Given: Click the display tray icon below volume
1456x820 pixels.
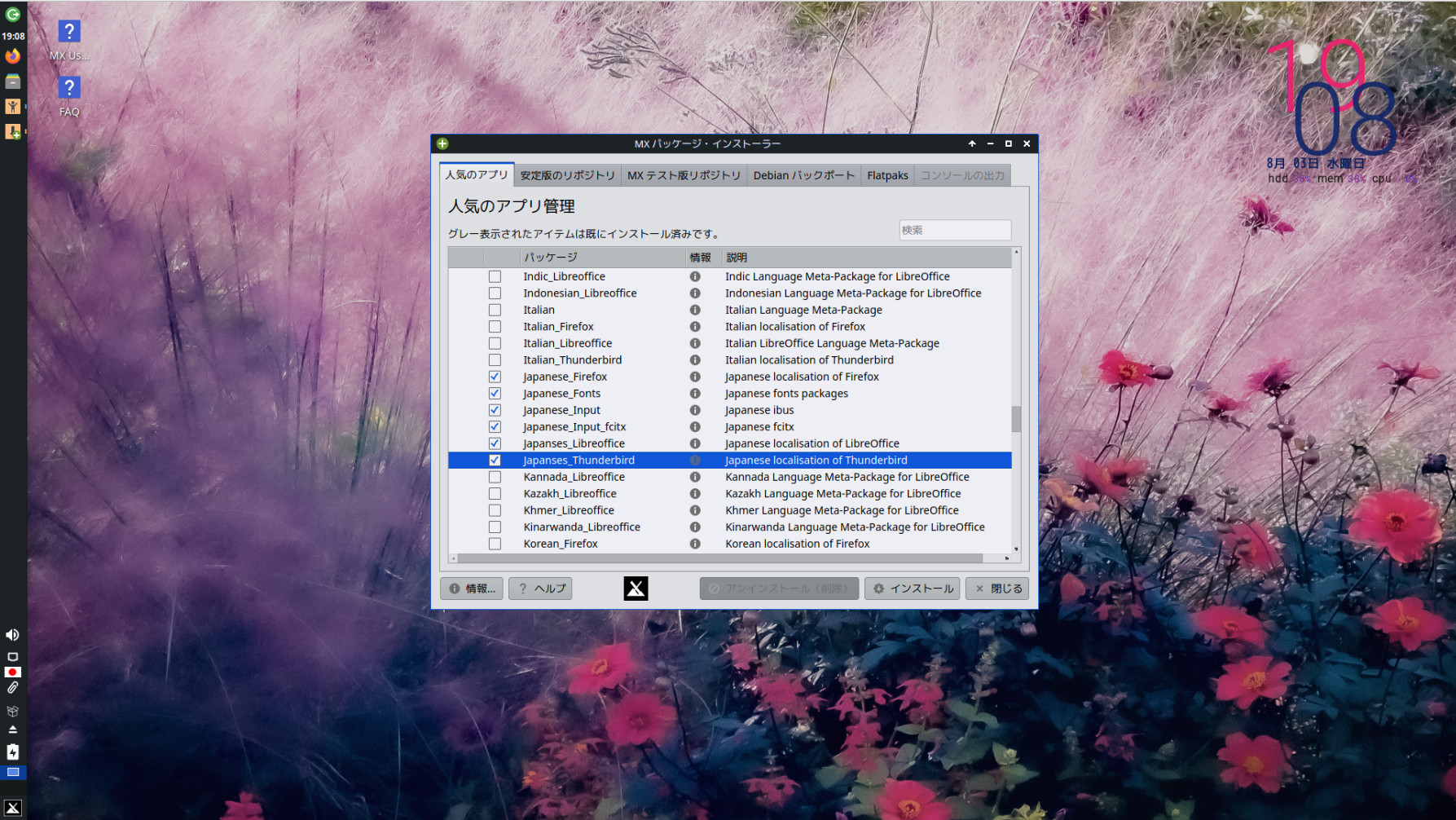Looking at the screenshot, I should [x=13, y=656].
